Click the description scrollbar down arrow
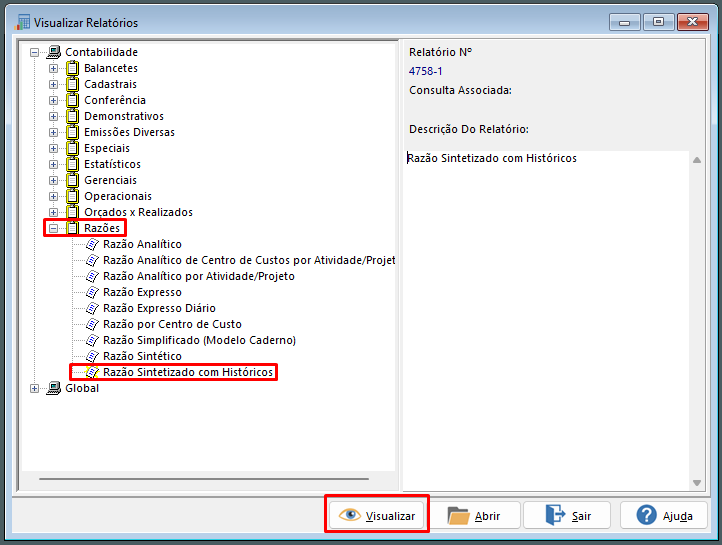Image resolution: width=722 pixels, height=545 pixels. coord(697,483)
